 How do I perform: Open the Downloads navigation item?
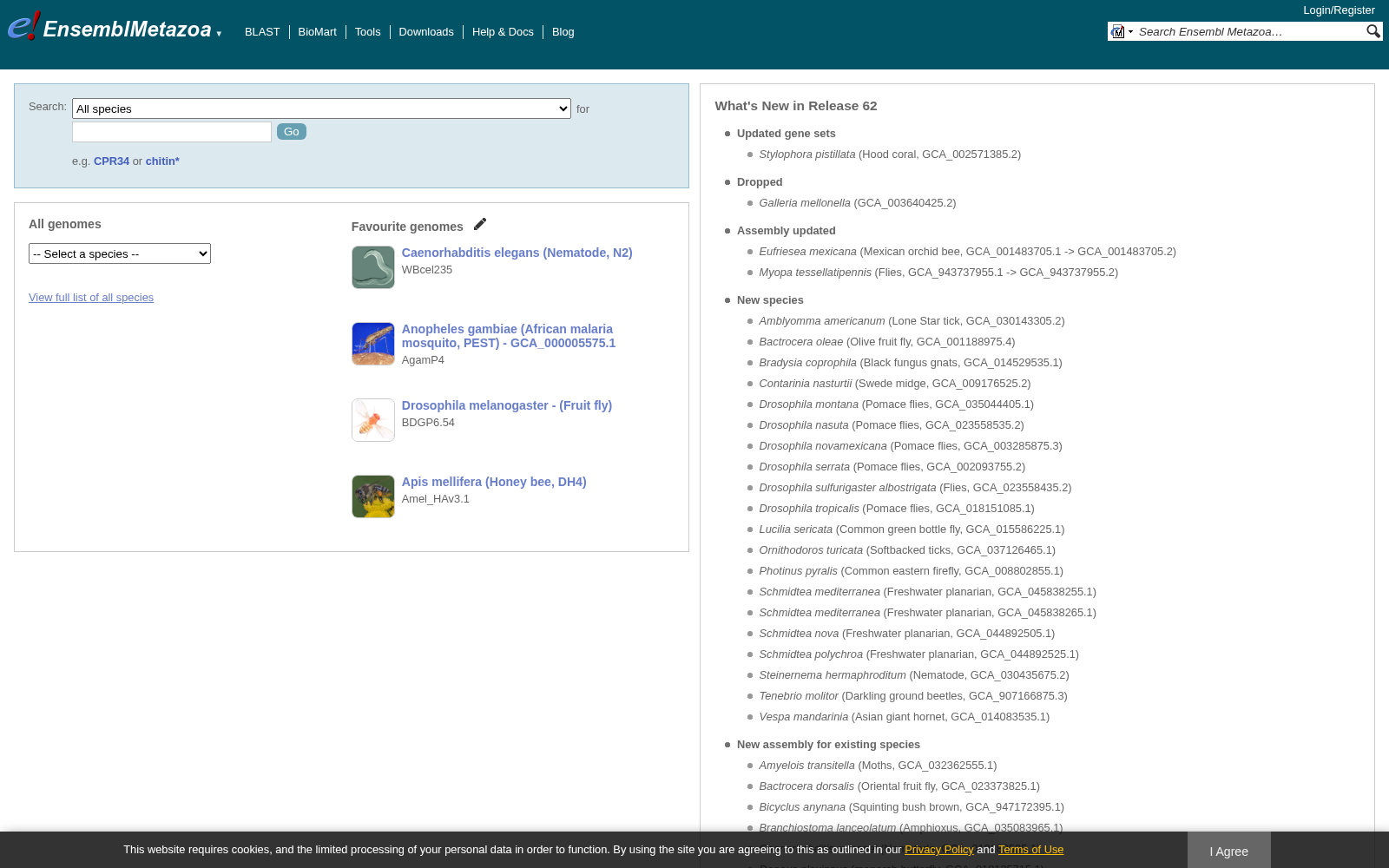426,32
